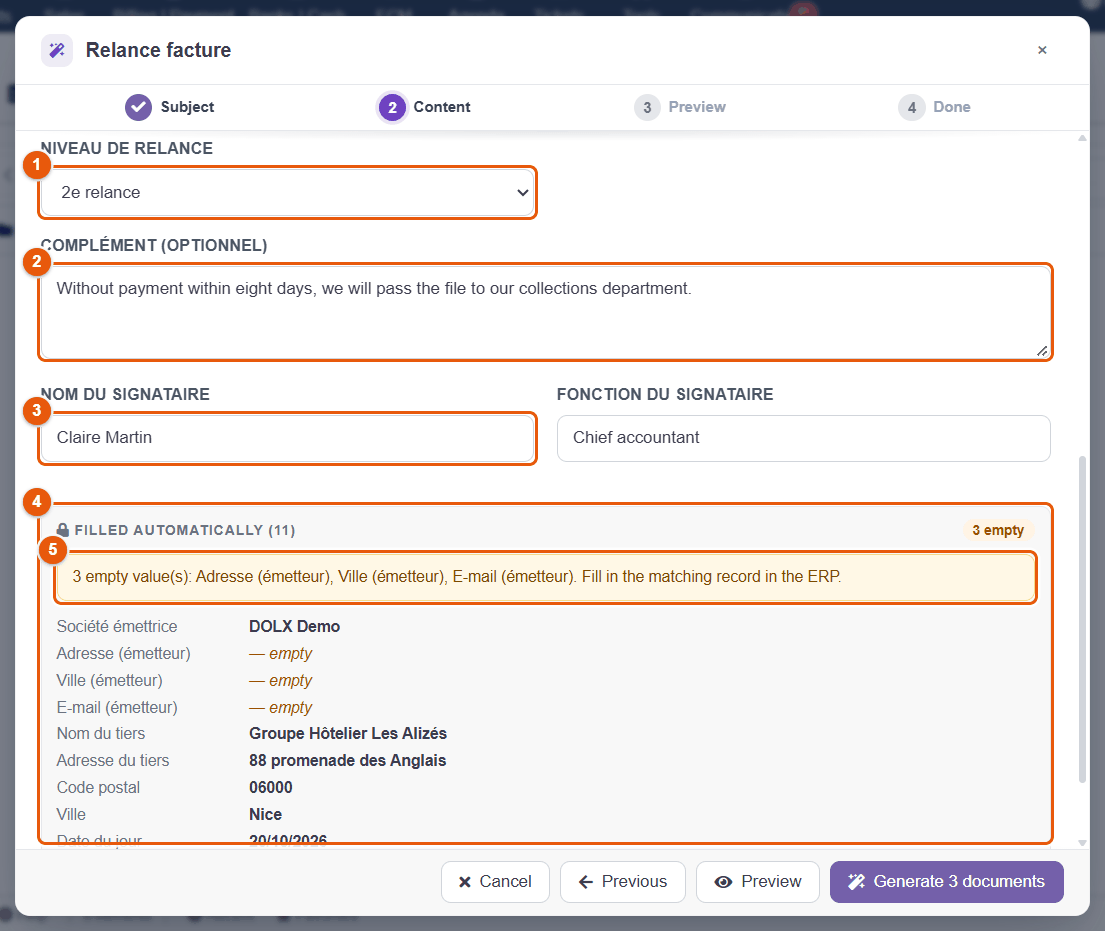Click the Adresse du tiers label

click(x=113, y=760)
